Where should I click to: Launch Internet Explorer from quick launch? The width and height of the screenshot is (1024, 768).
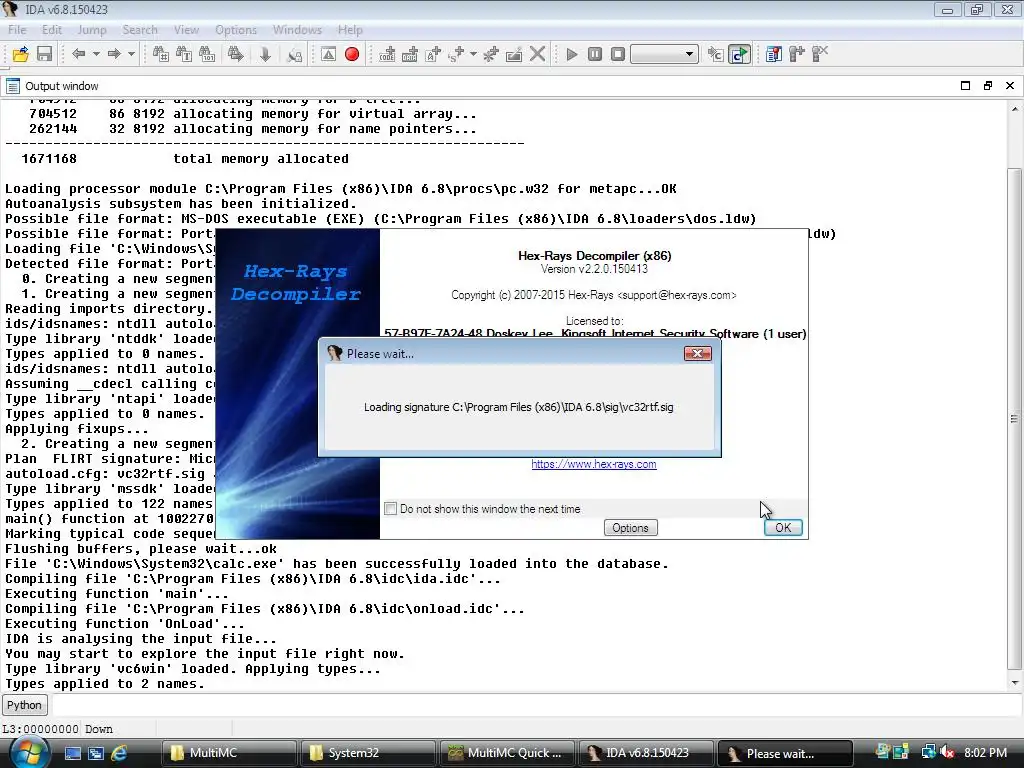point(119,753)
